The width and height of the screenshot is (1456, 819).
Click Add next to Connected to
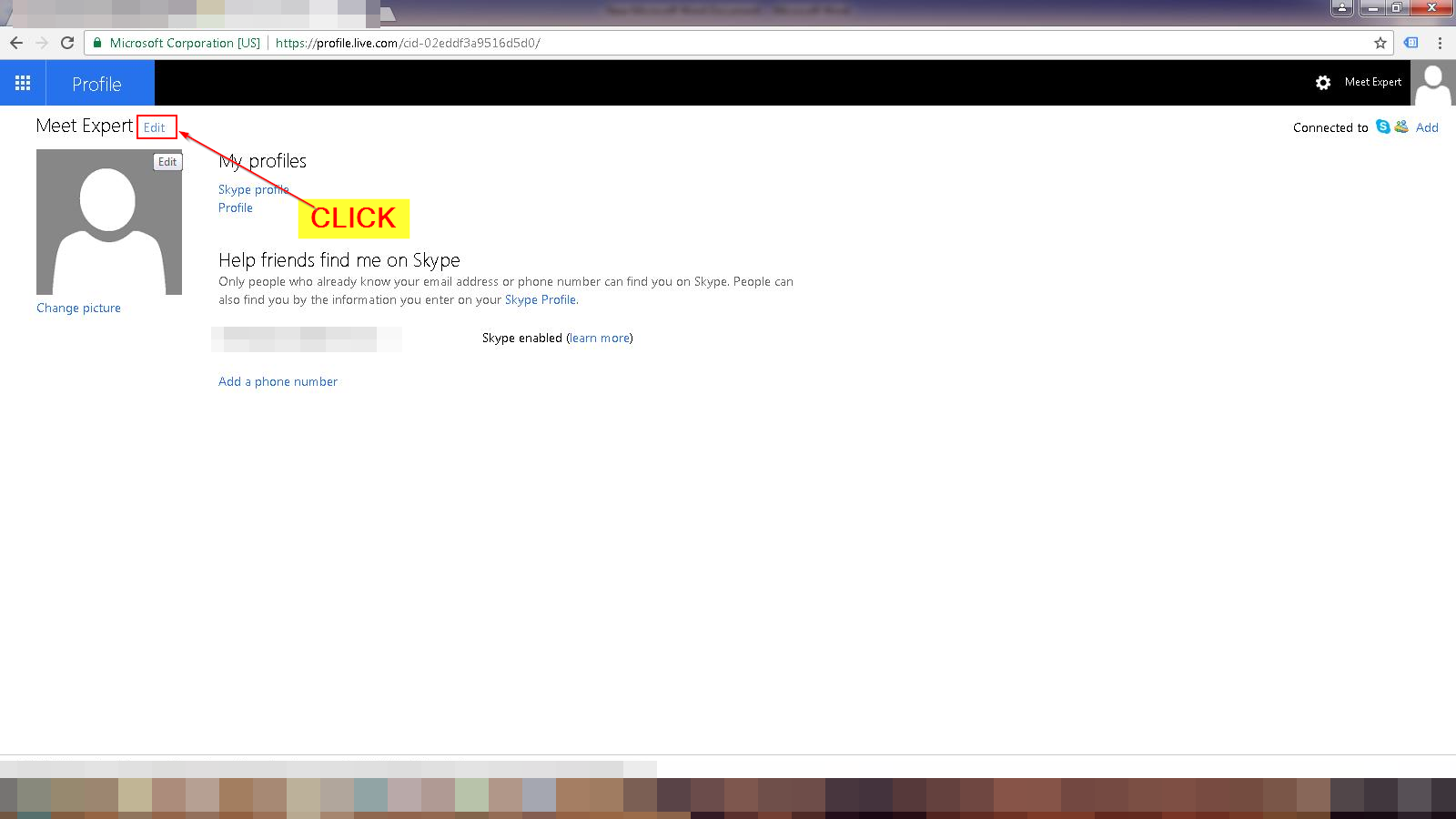pos(1427,127)
